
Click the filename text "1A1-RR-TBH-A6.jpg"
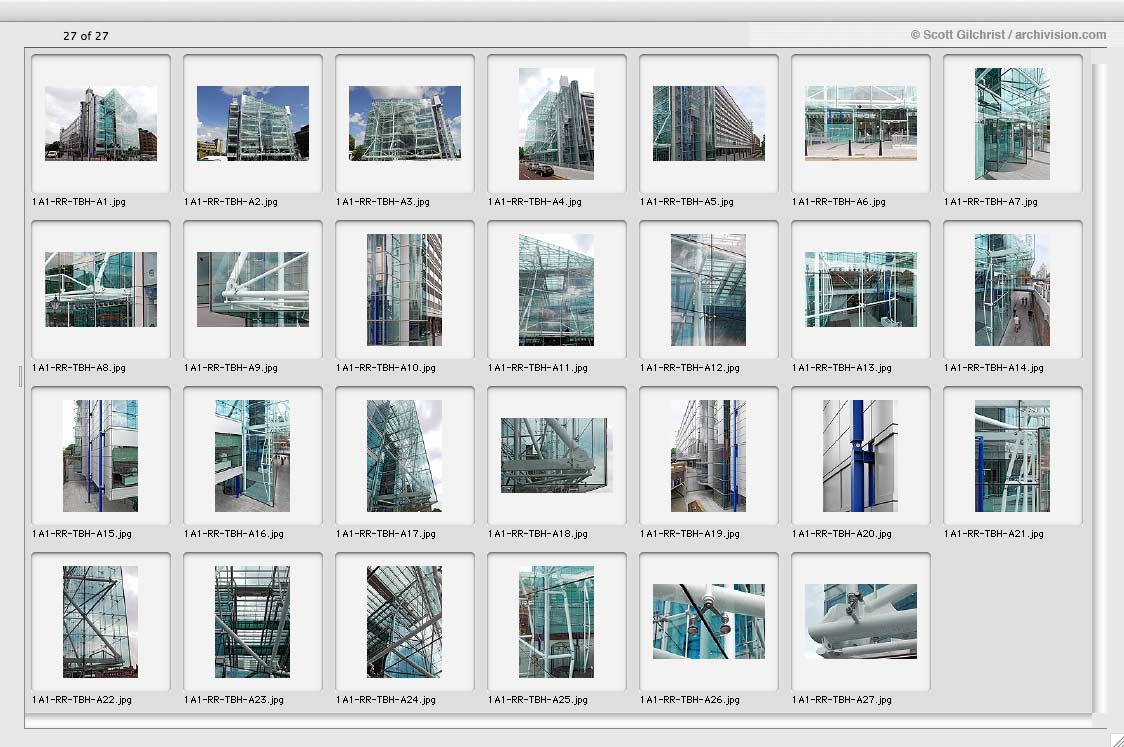coord(839,202)
